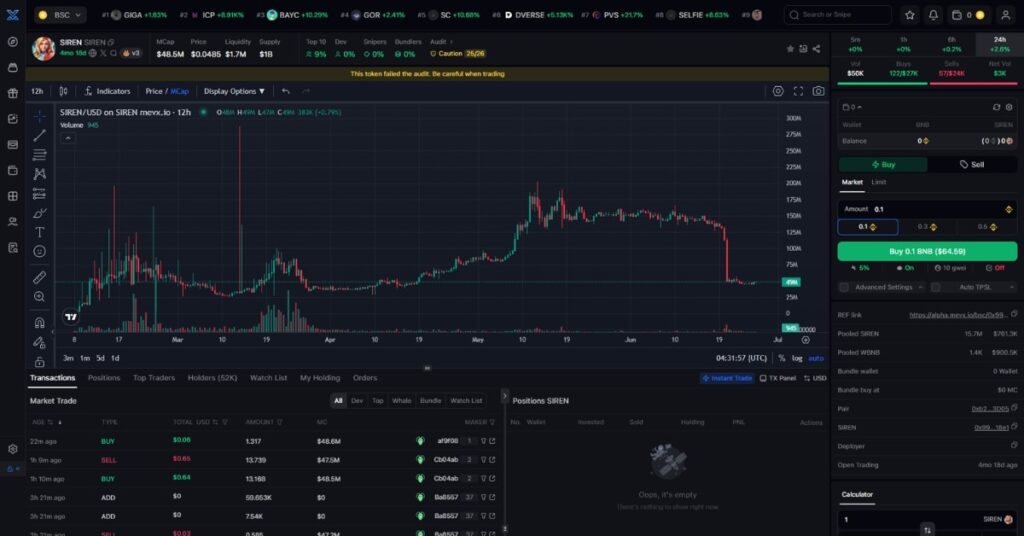Image resolution: width=1024 pixels, height=536 pixels.
Task: Expand the Advanced Settings chevron
Action: [920, 287]
